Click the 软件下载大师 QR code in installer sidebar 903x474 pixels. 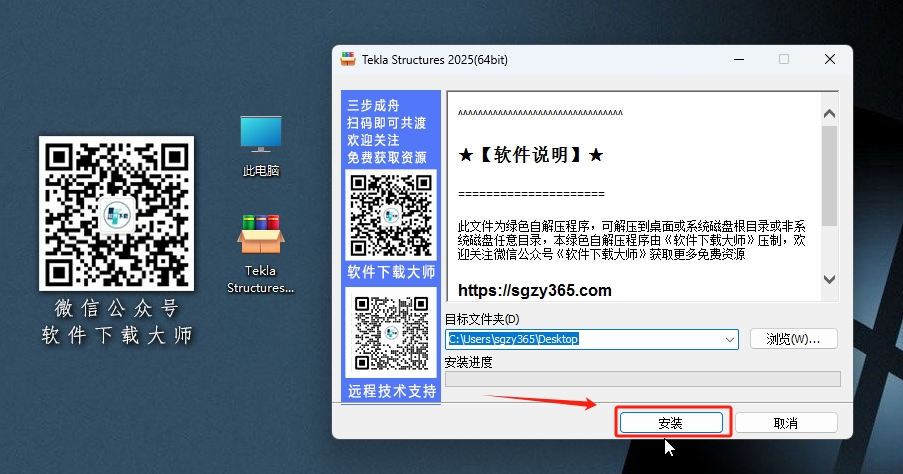pyautogui.click(x=391, y=215)
